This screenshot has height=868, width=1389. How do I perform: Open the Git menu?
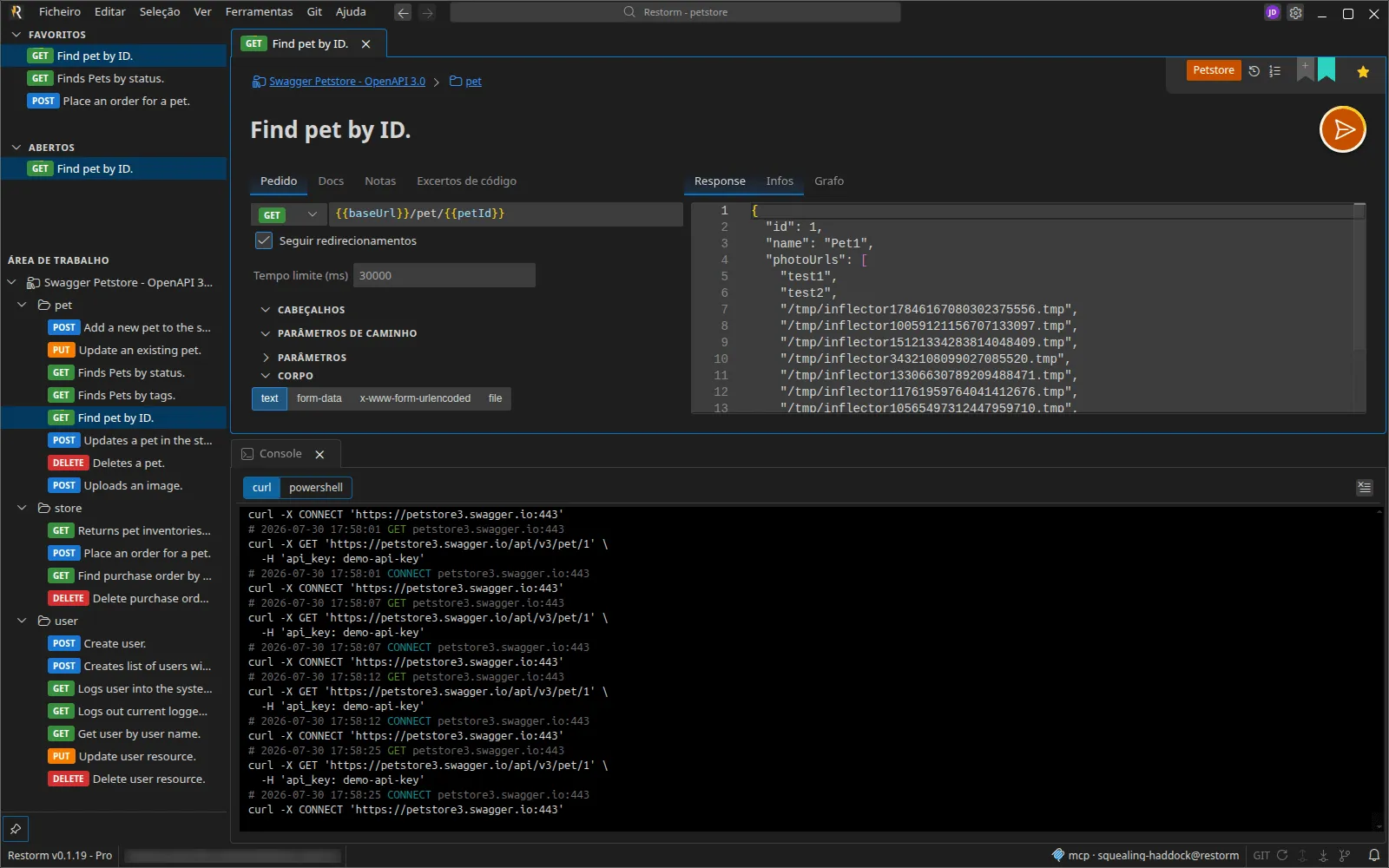(314, 12)
